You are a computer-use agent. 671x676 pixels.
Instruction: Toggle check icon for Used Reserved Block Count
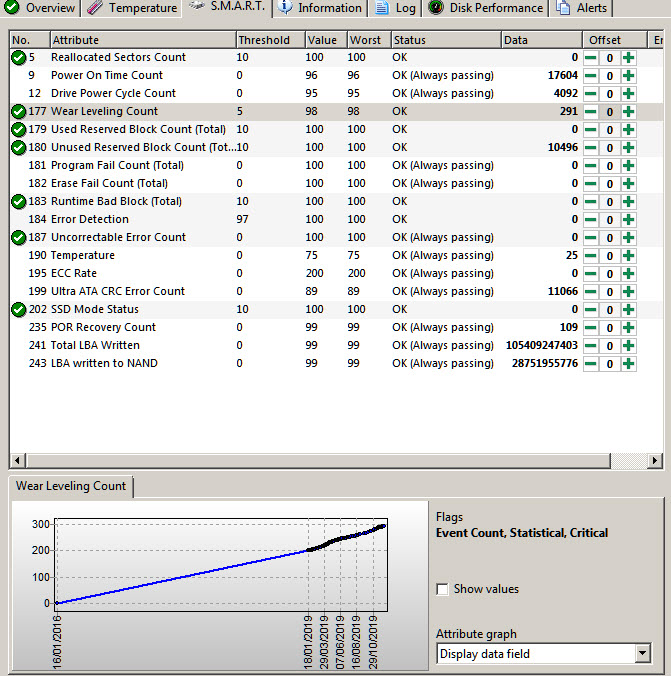19,129
